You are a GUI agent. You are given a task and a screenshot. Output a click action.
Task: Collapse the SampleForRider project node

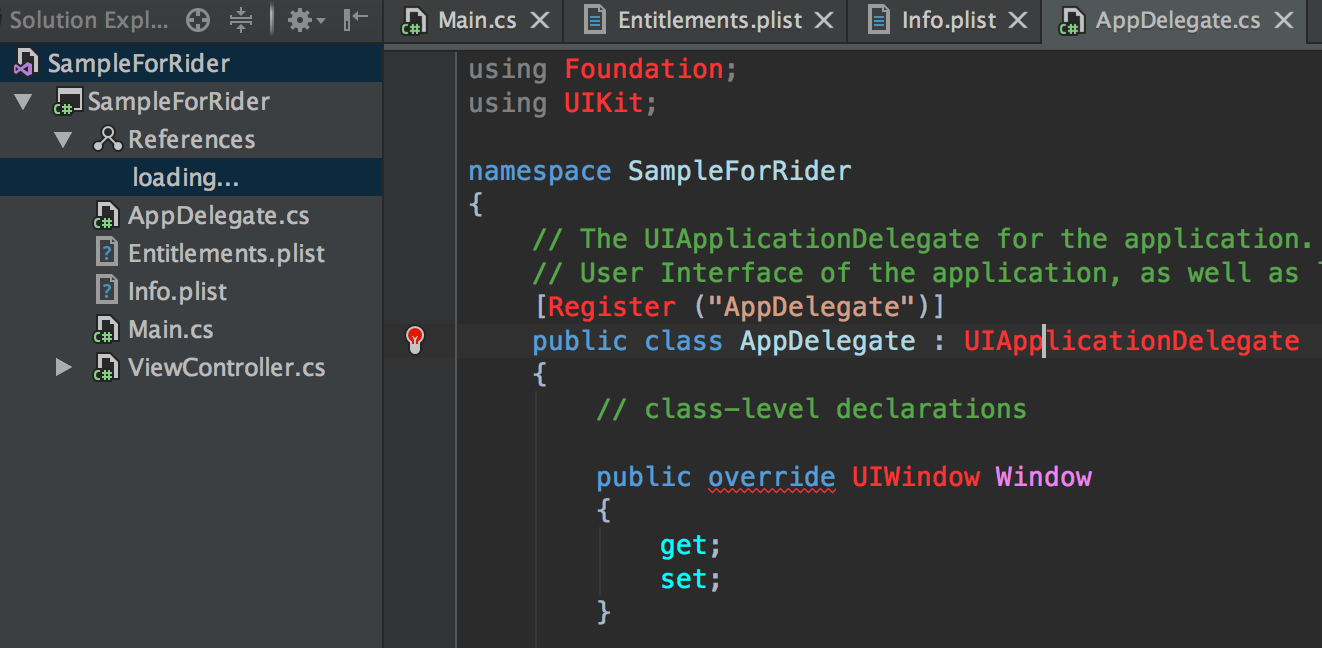click(24, 102)
